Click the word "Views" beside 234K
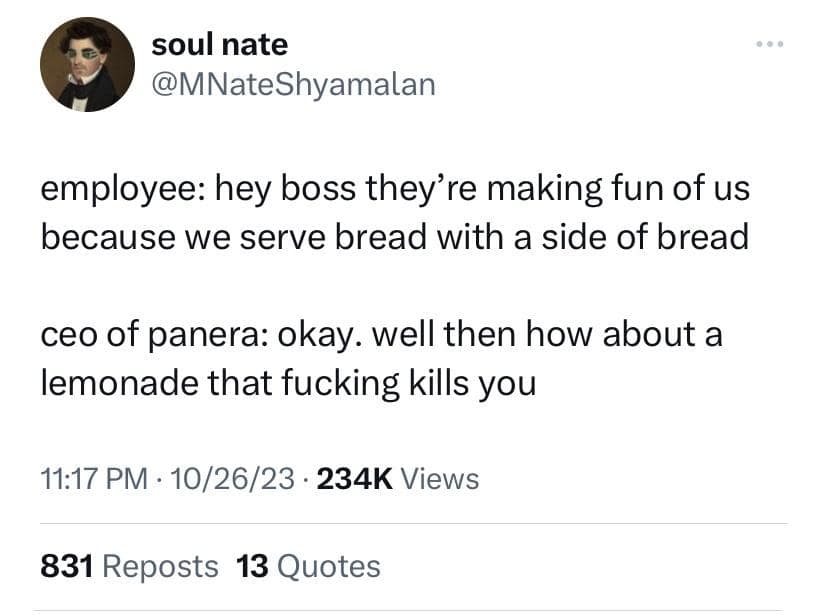The image size is (828, 615). 439,479
